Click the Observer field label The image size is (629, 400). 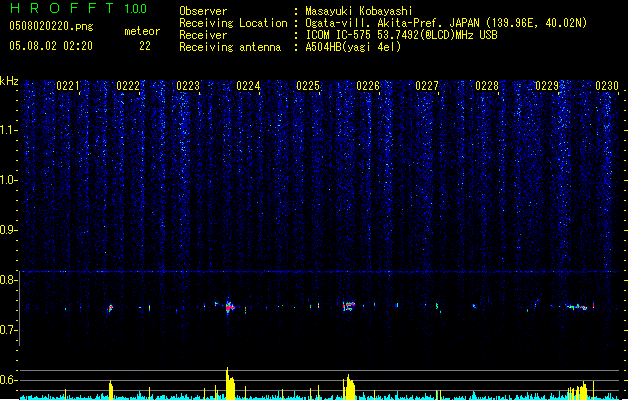(x=203, y=11)
